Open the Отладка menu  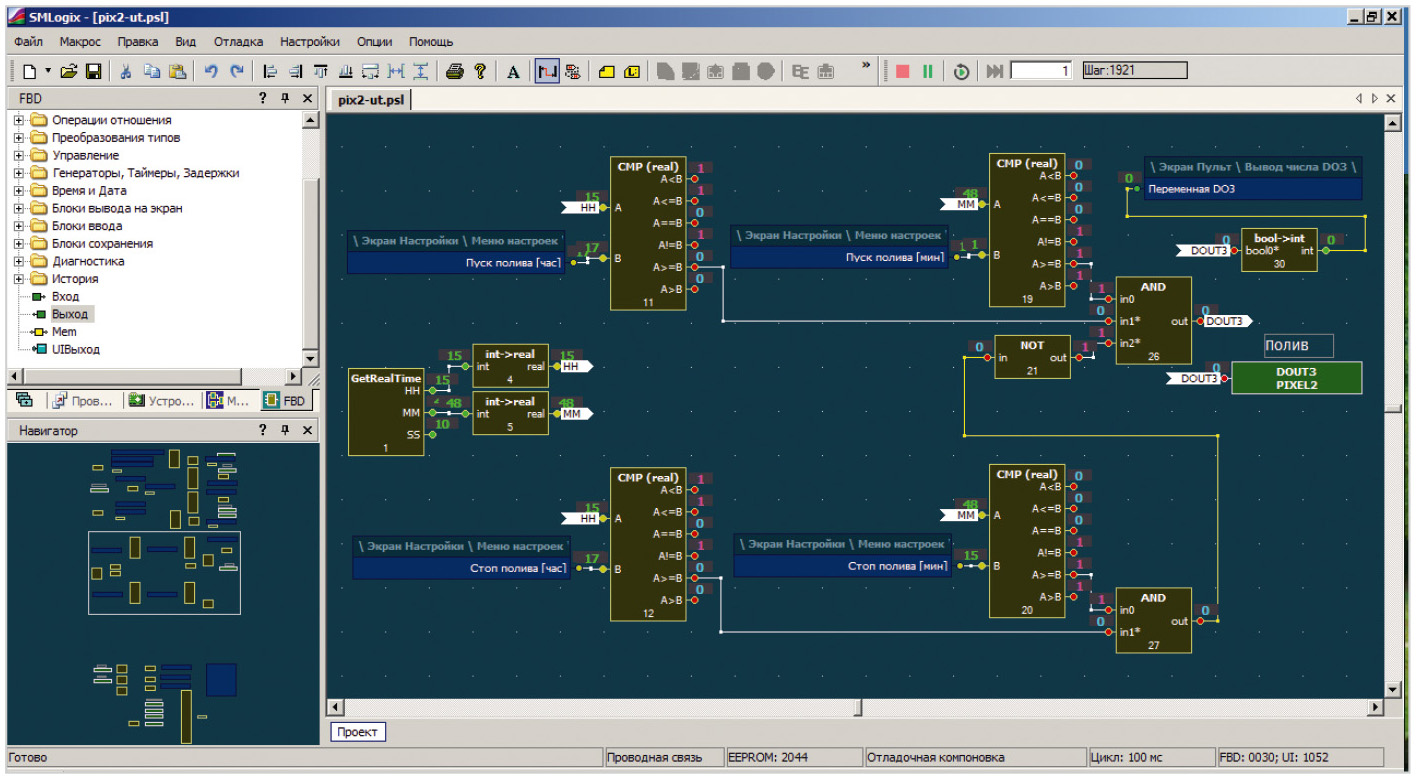pyautogui.click(x=238, y=42)
